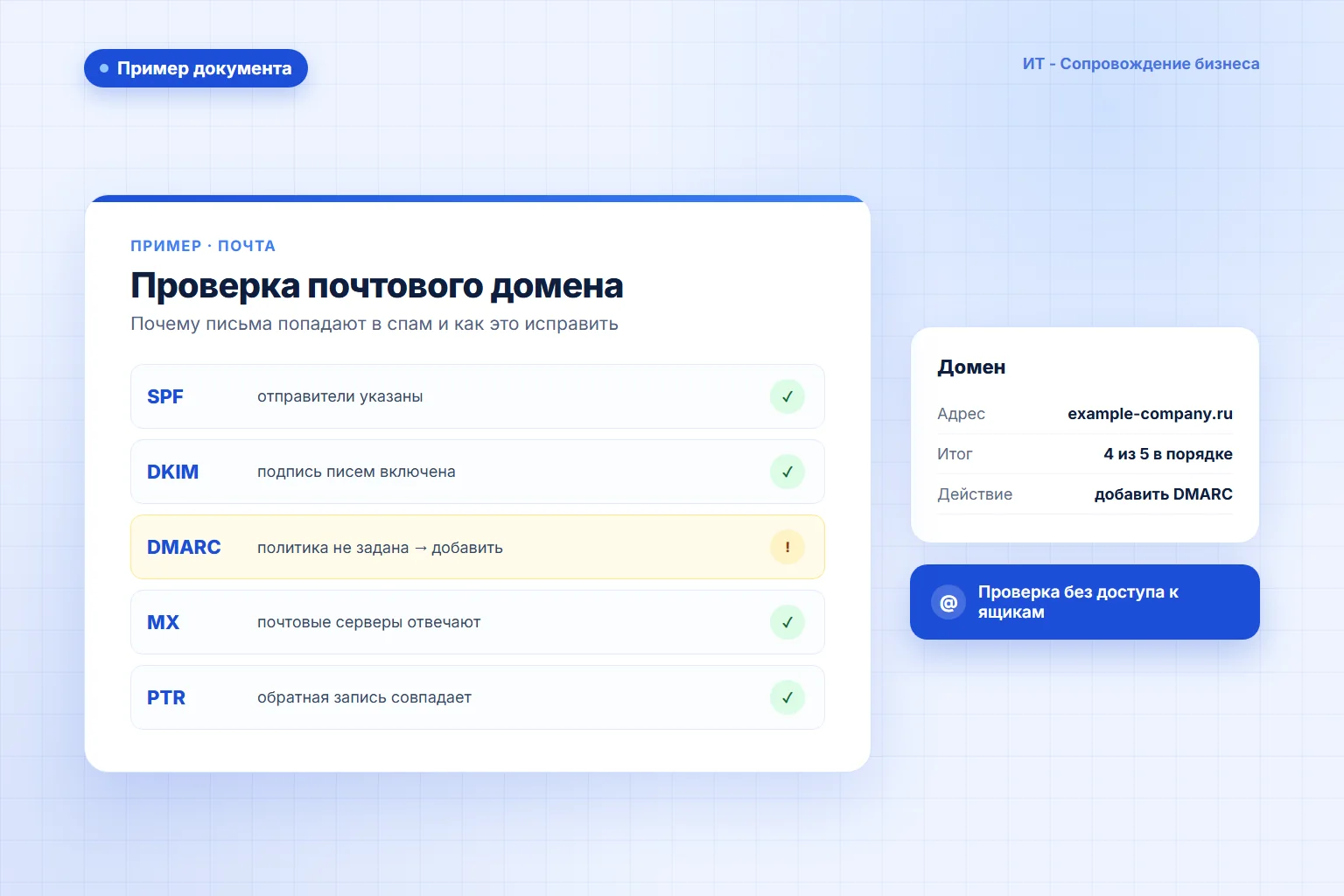Click the result value "4 из 5 в порядке"
Screen dimensions: 1344x896
pyautogui.click(x=1168, y=454)
